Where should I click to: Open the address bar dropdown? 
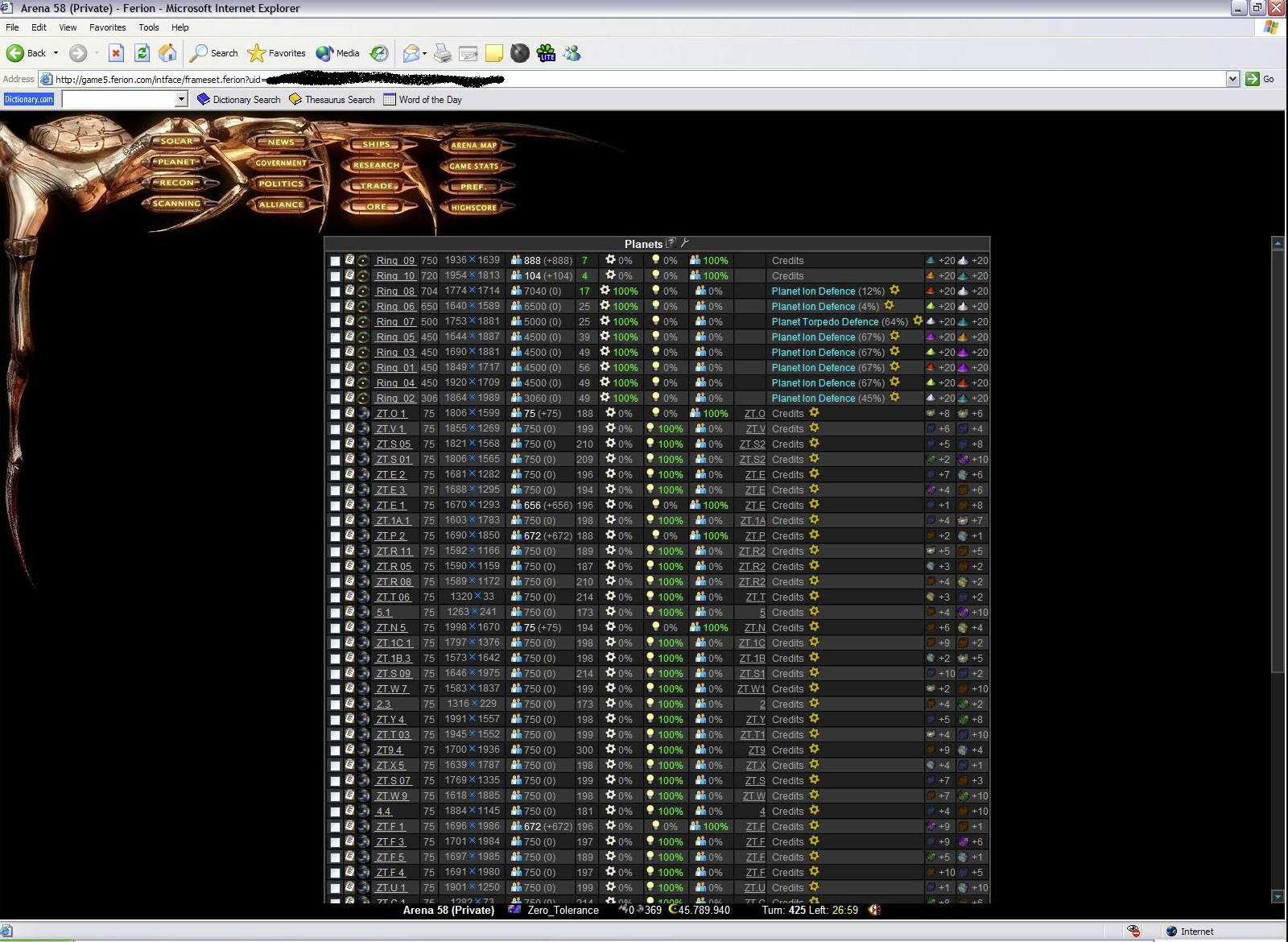pos(1234,79)
